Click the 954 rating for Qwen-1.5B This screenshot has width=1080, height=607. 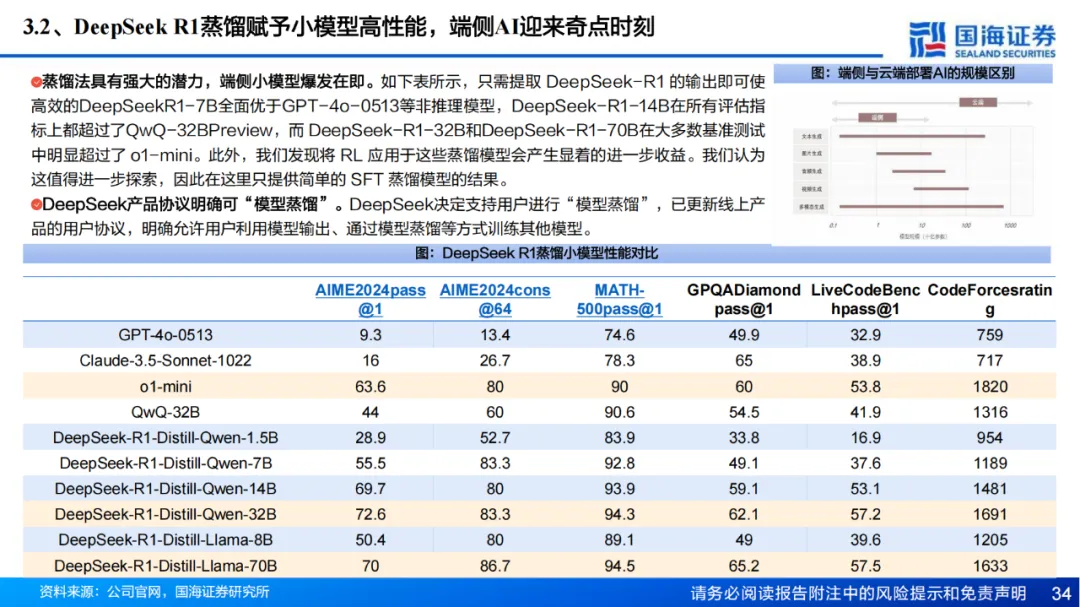pyautogui.click(x=990, y=438)
